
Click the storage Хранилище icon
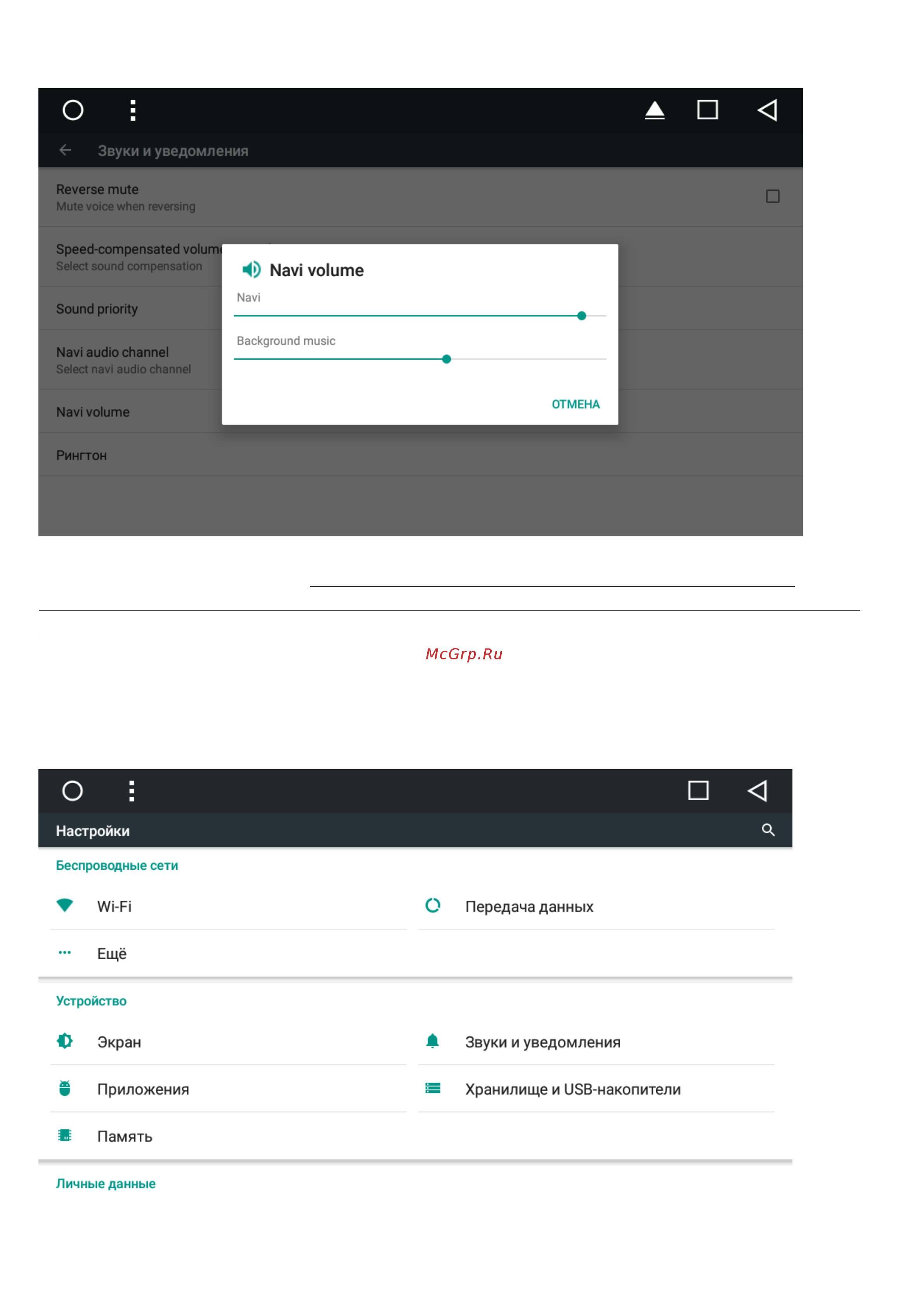pos(433,1089)
